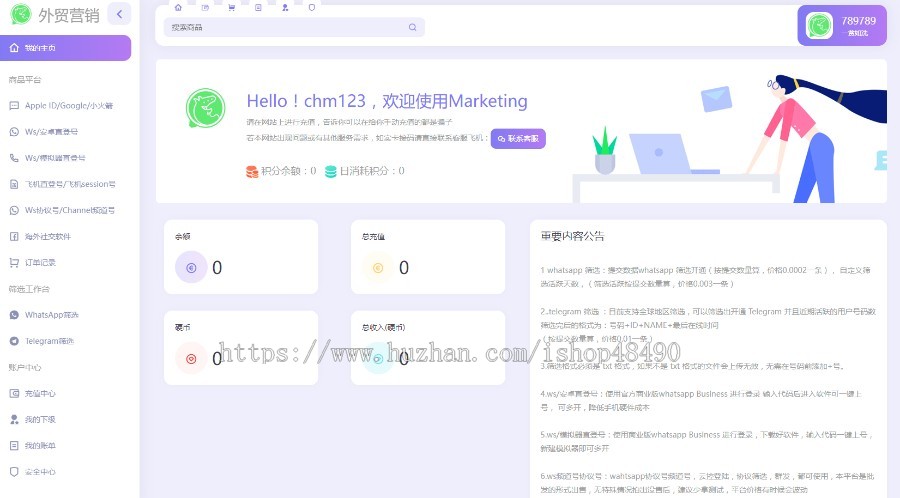Image resolution: width=900 pixels, height=498 pixels.
Task: Click Facebook icon for 海外社交软件
Action: (14, 236)
